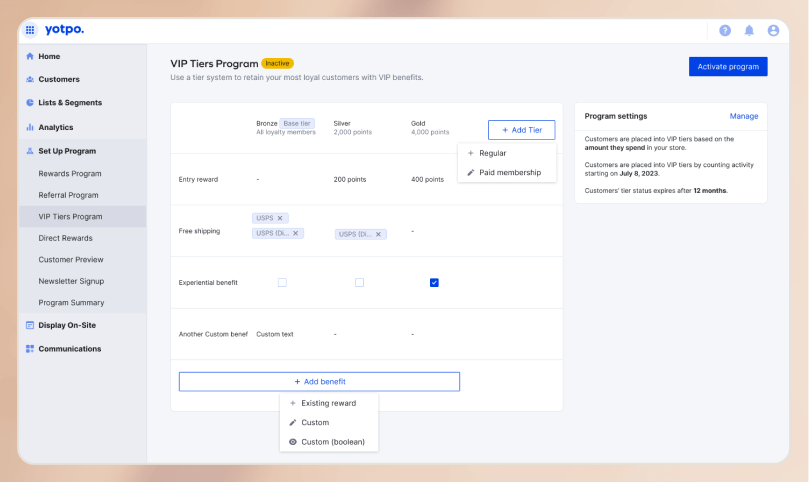This screenshot has width=809, height=482.
Task: Click the Activate program button
Action: click(727, 67)
